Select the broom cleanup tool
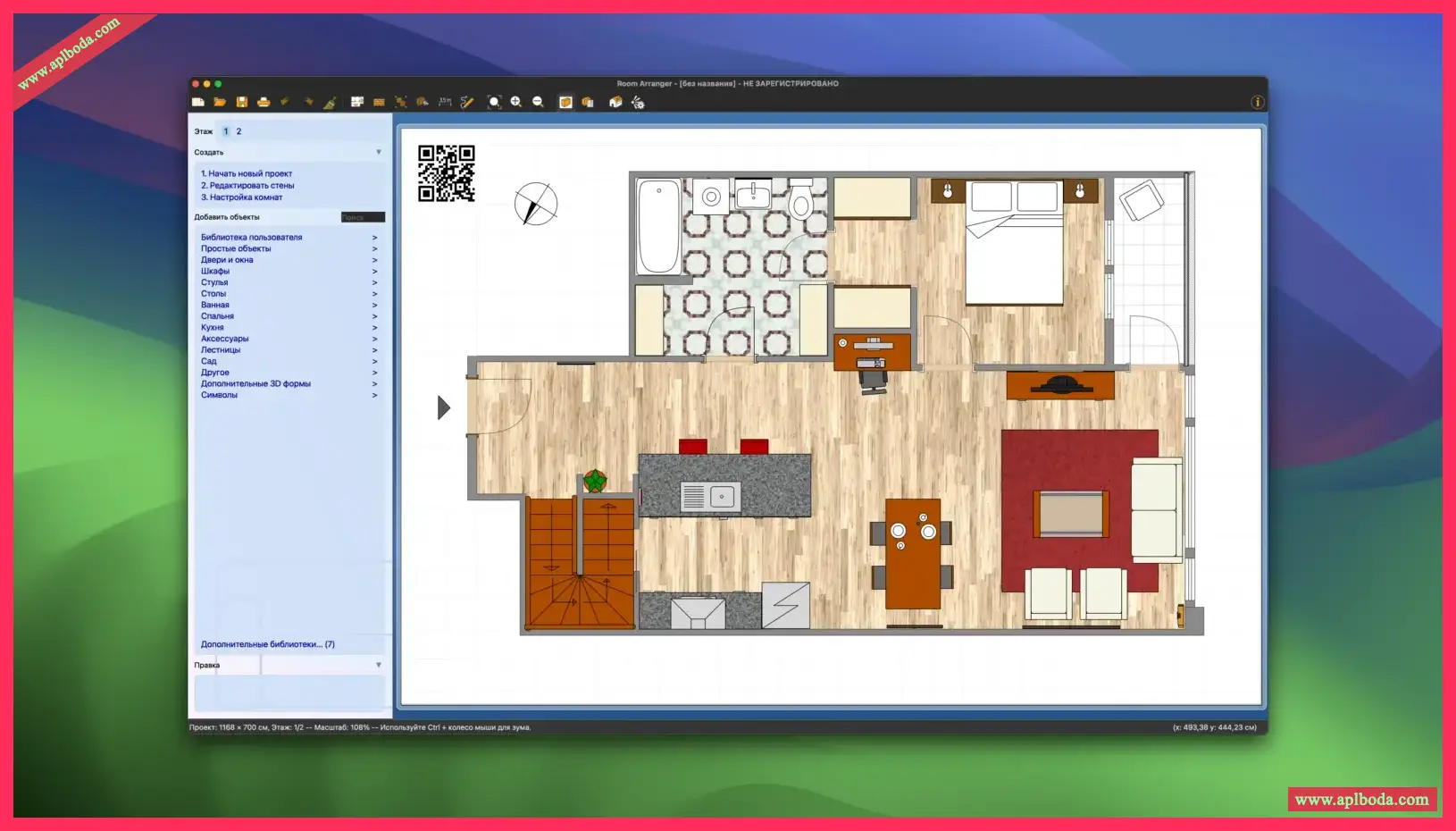Screen dimensions: 1456x831 [x=330, y=102]
